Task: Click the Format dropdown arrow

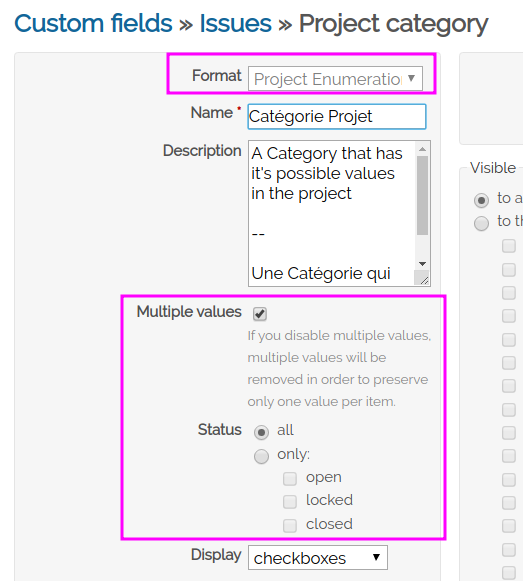Action: (411, 78)
